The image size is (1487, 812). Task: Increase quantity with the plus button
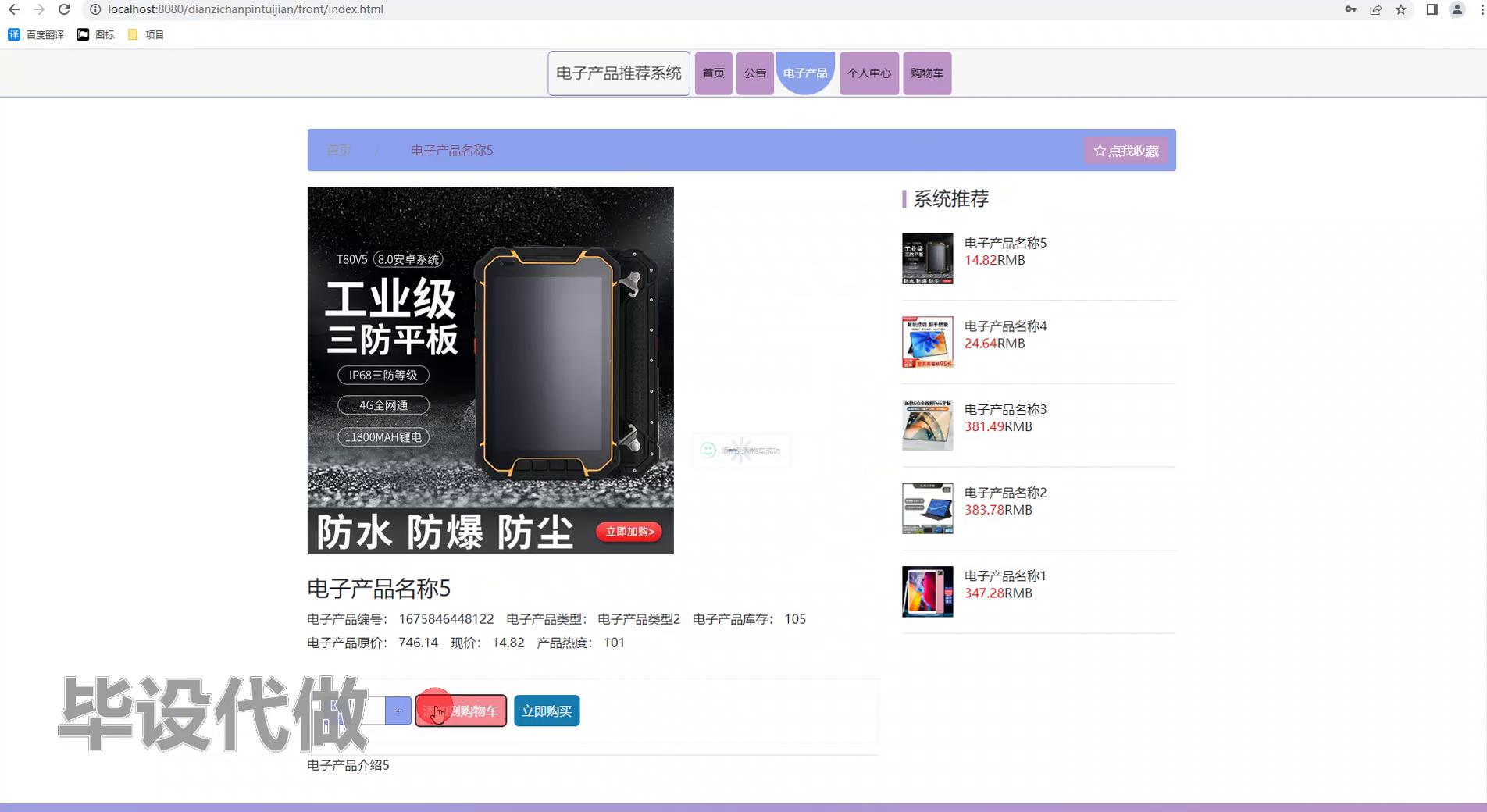[x=398, y=710]
